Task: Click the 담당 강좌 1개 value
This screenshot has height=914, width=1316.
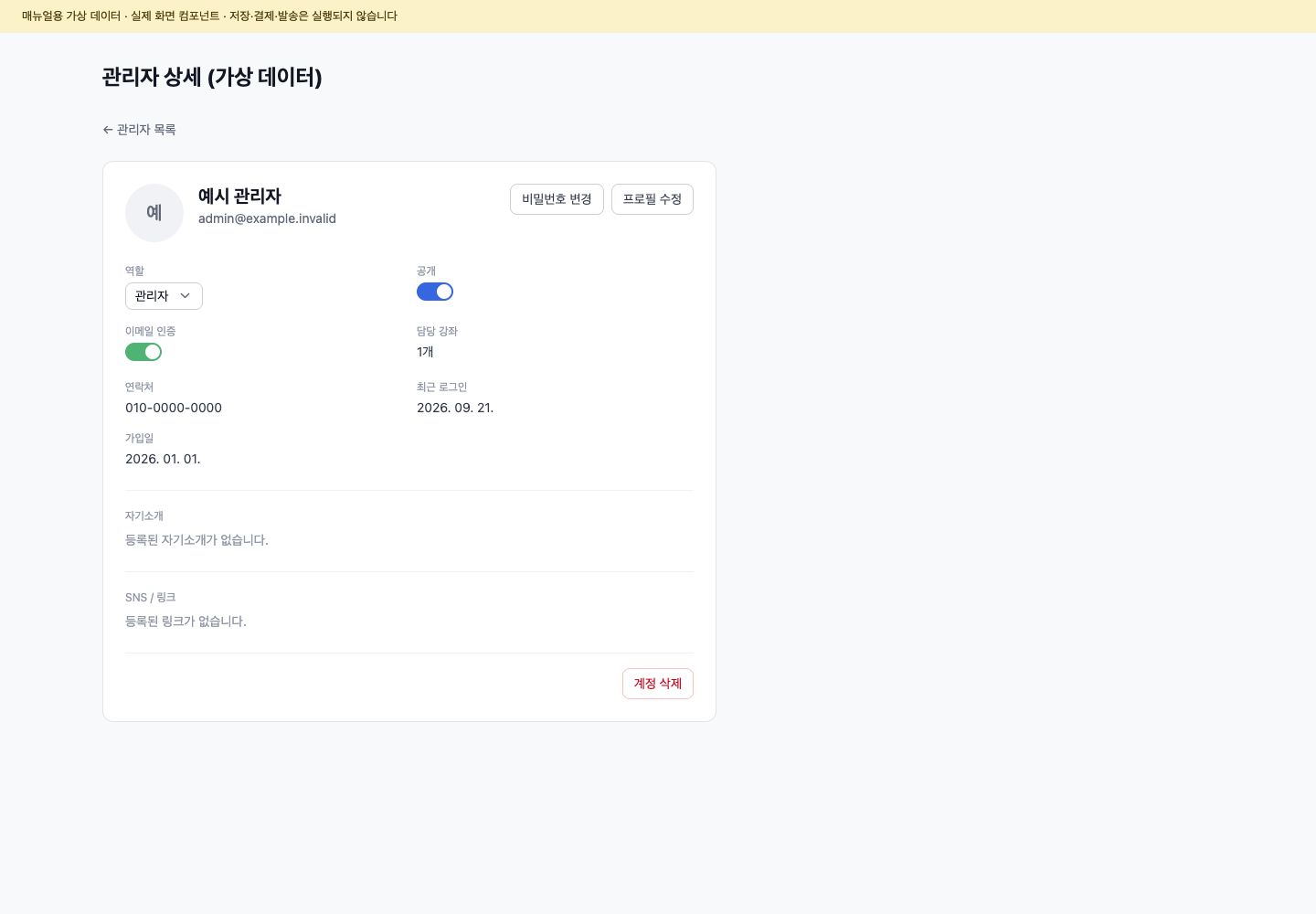Action: click(425, 352)
